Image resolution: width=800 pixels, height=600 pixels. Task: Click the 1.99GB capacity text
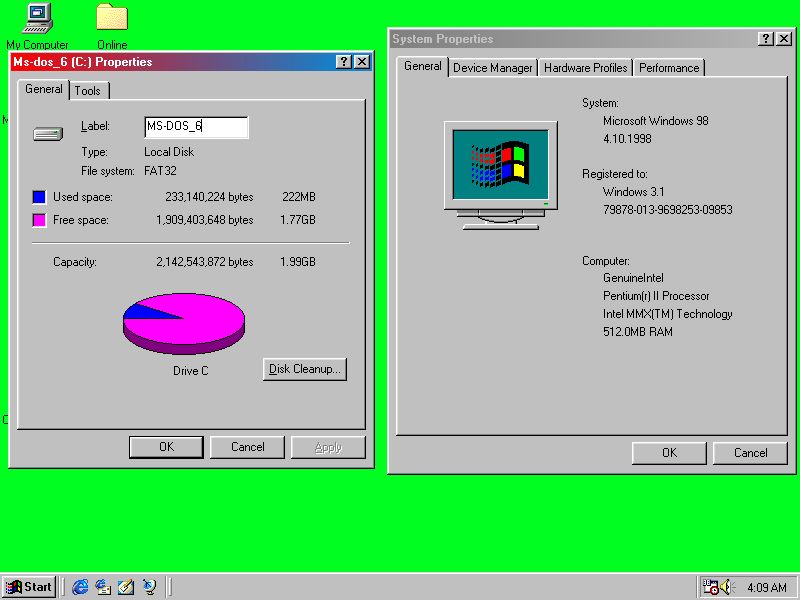click(298, 262)
